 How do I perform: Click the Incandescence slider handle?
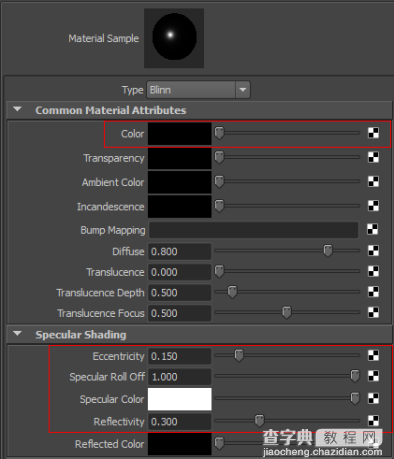(x=219, y=206)
